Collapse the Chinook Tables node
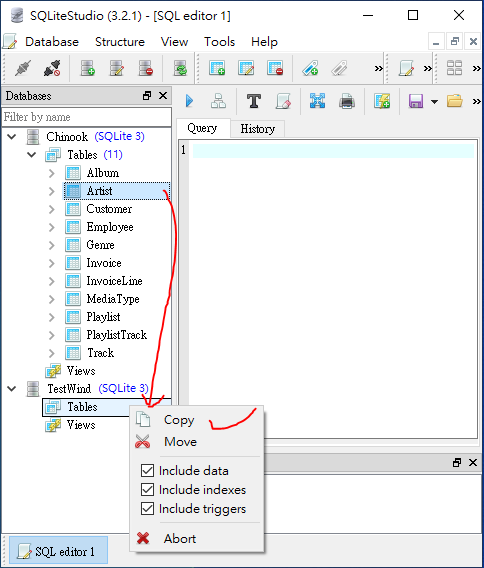484x568 pixels. coord(32,155)
